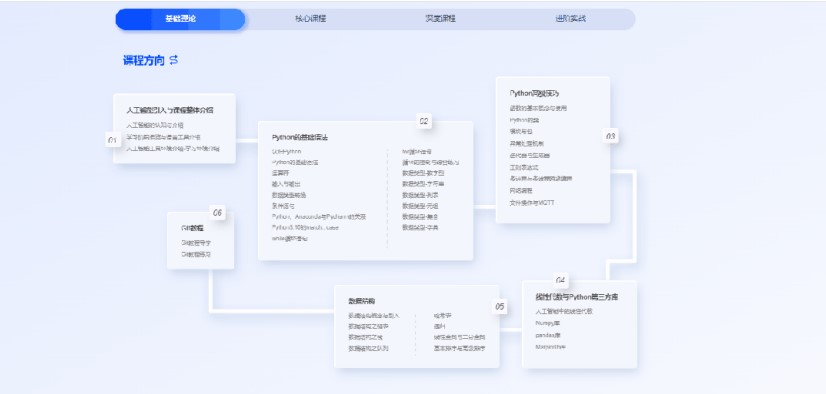Screen dimensions: 826x394
Task: Open the 数据结构 card title
Action: coord(361,301)
